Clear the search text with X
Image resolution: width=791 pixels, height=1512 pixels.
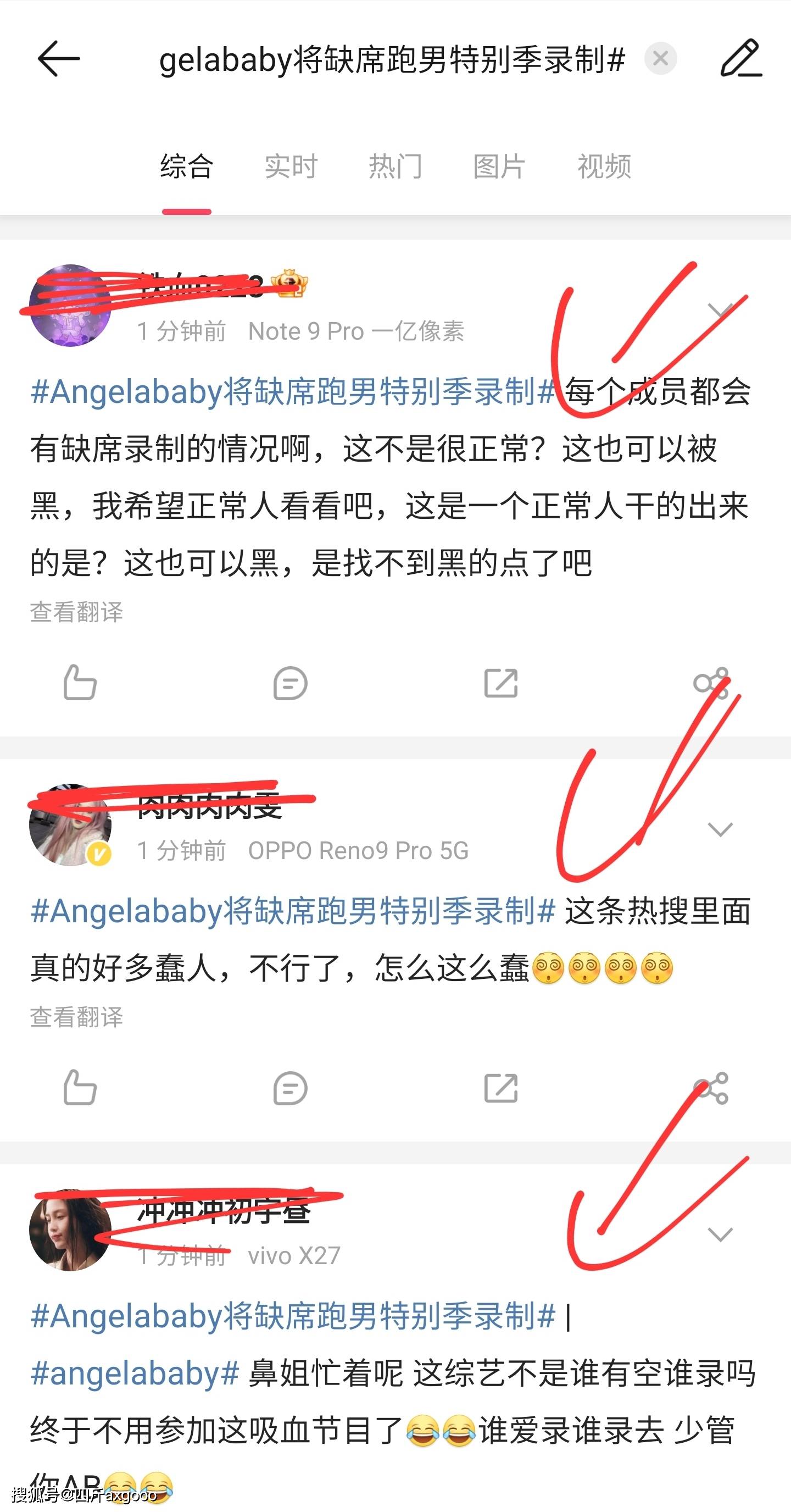click(x=661, y=58)
